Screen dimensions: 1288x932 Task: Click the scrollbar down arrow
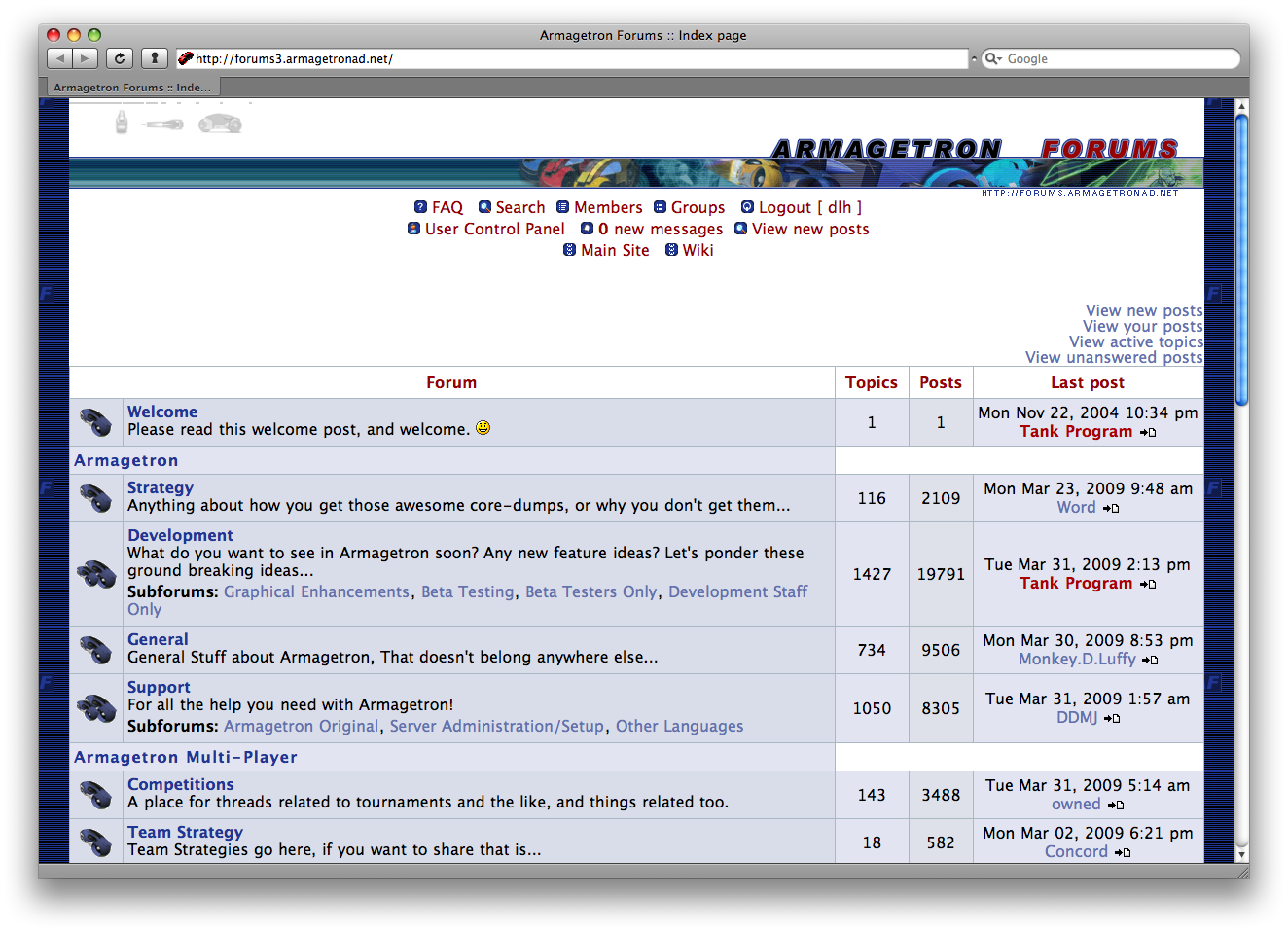1241,854
